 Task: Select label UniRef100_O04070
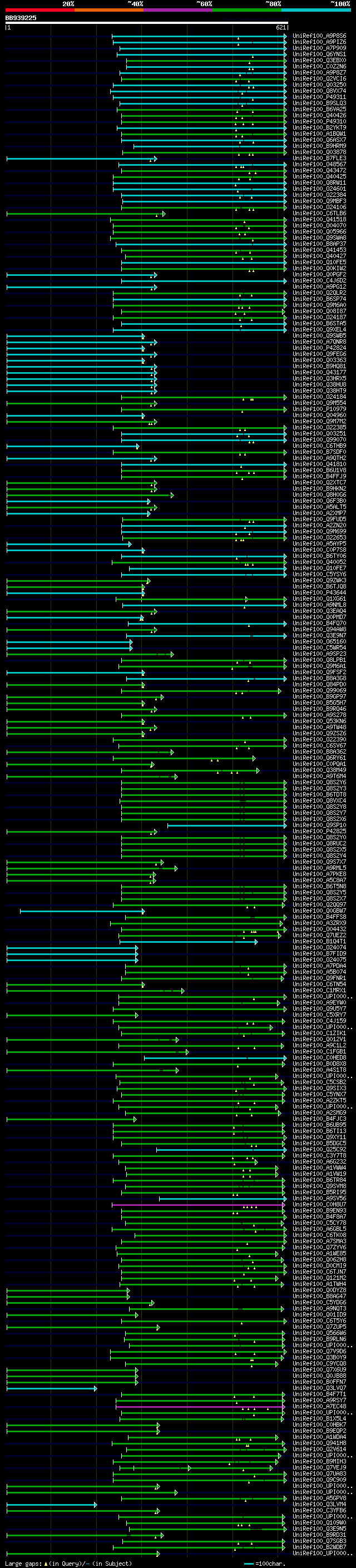319,226
